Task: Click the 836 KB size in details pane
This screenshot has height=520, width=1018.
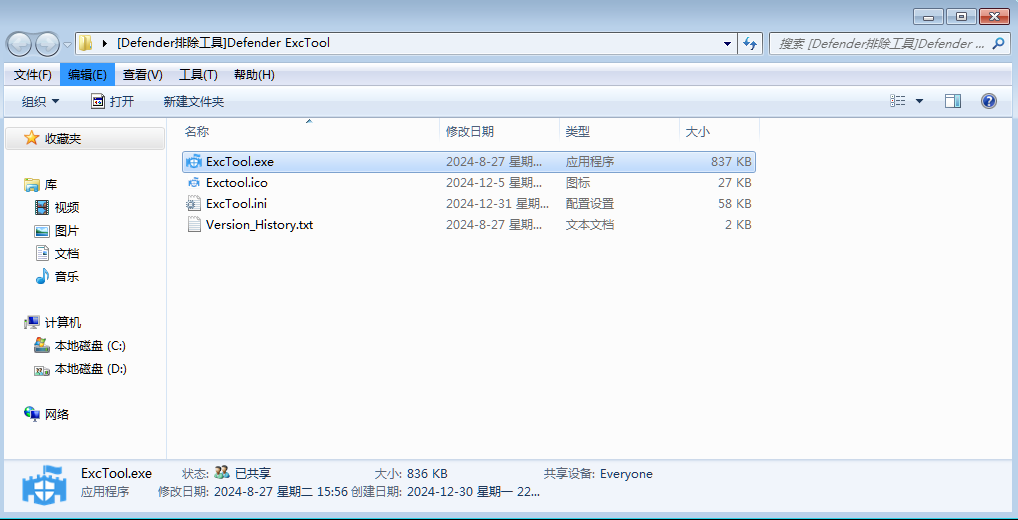Action: [x=428, y=474]
